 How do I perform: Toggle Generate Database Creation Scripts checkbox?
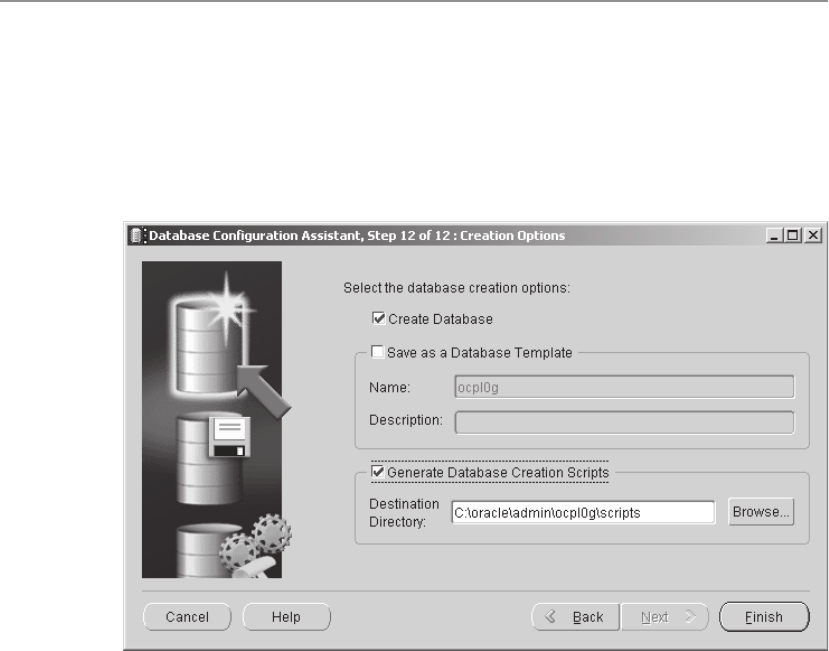pyautogui.click(x=378, y=472)
